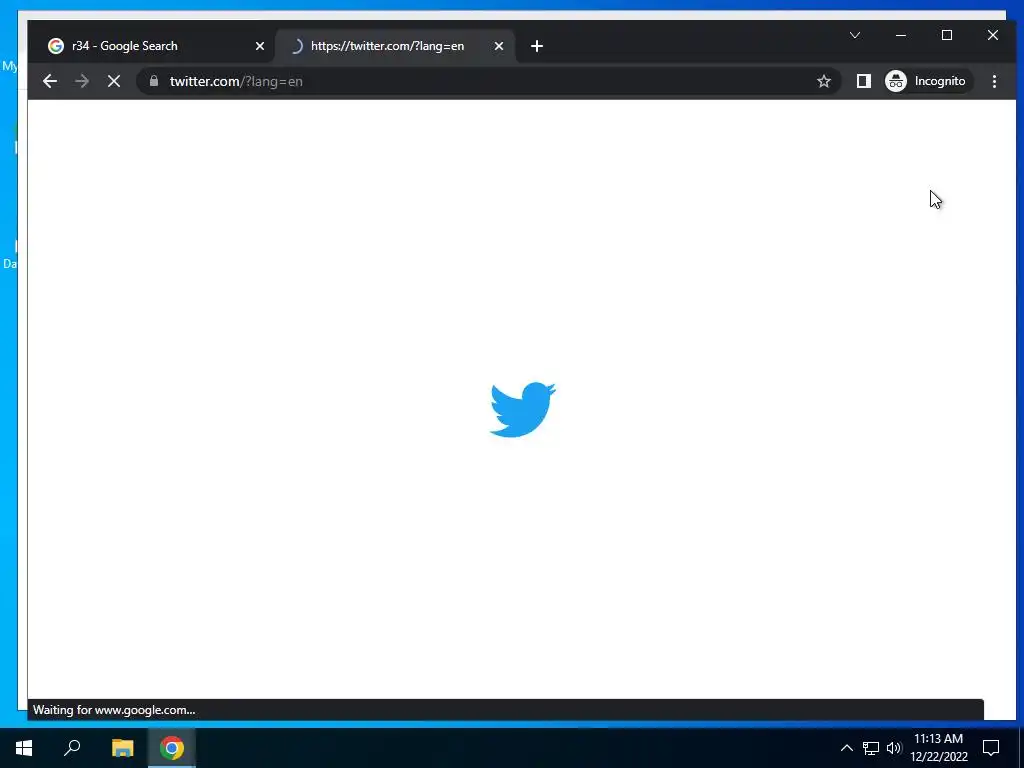Minimize the Chrome window

(901, 35)
